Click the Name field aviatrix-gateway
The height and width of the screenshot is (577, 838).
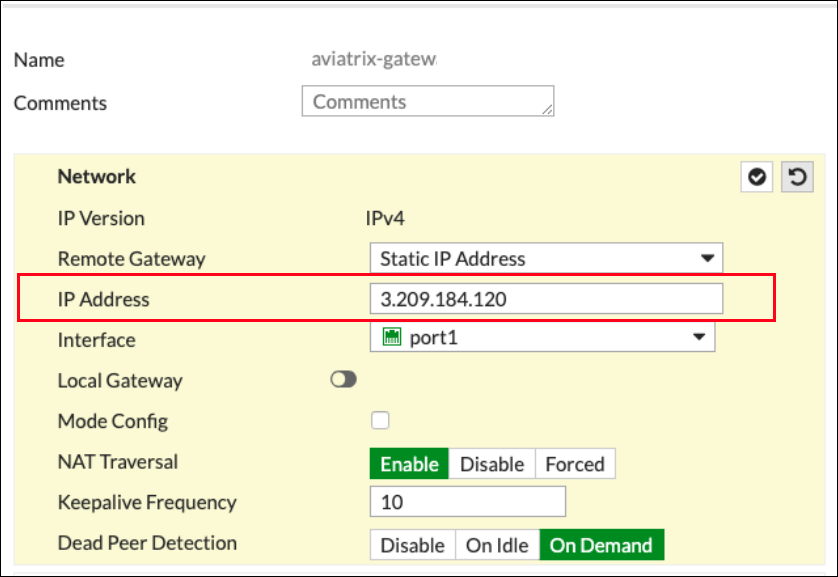point(374,59)
